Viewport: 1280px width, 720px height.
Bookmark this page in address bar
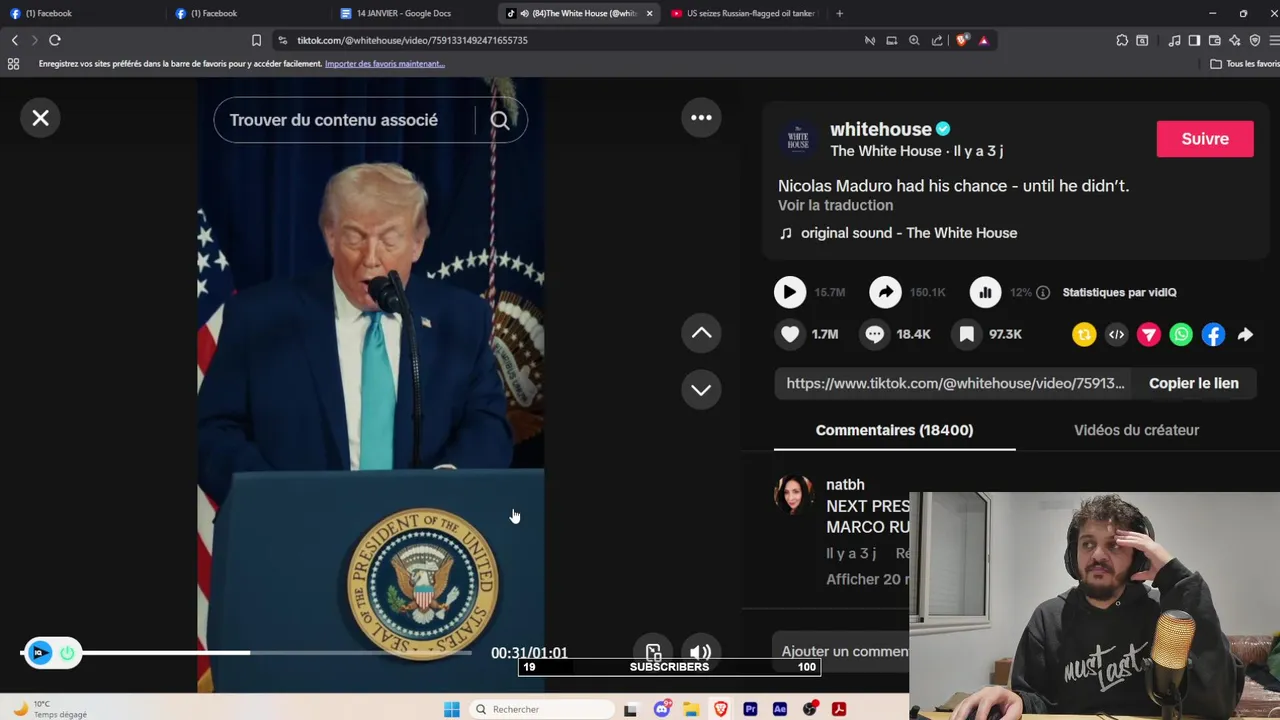click(x=256, y=40)
